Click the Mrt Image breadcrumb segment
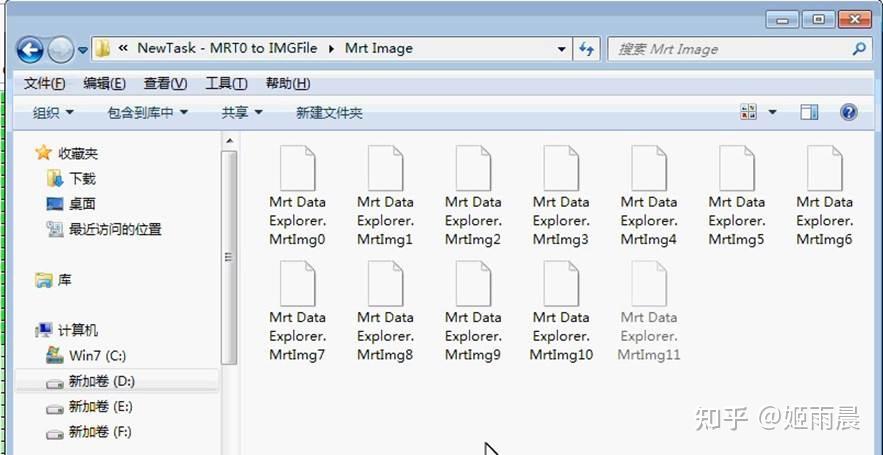883x455 pixels. (378, 48)
